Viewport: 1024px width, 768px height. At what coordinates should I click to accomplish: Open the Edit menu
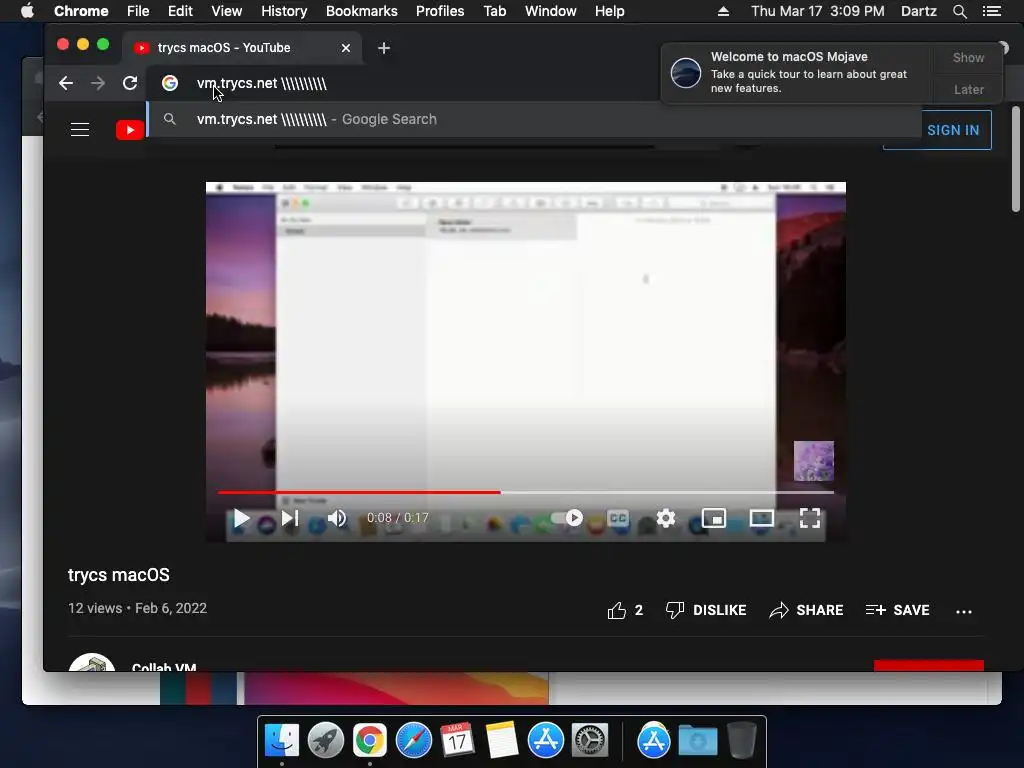[x=180, y=11]
